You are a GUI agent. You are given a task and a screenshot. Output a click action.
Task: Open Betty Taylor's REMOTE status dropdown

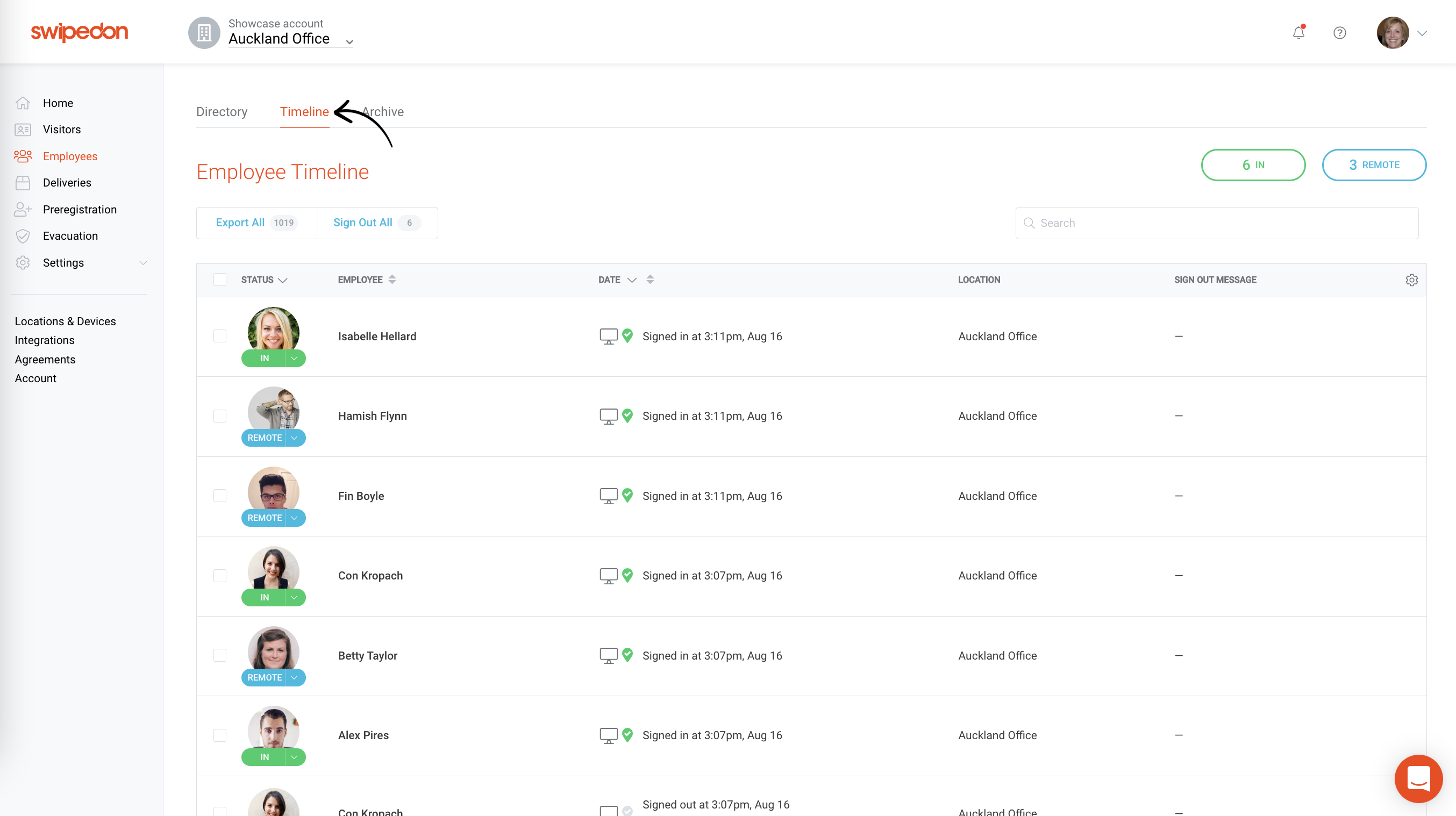coord(295,677)
